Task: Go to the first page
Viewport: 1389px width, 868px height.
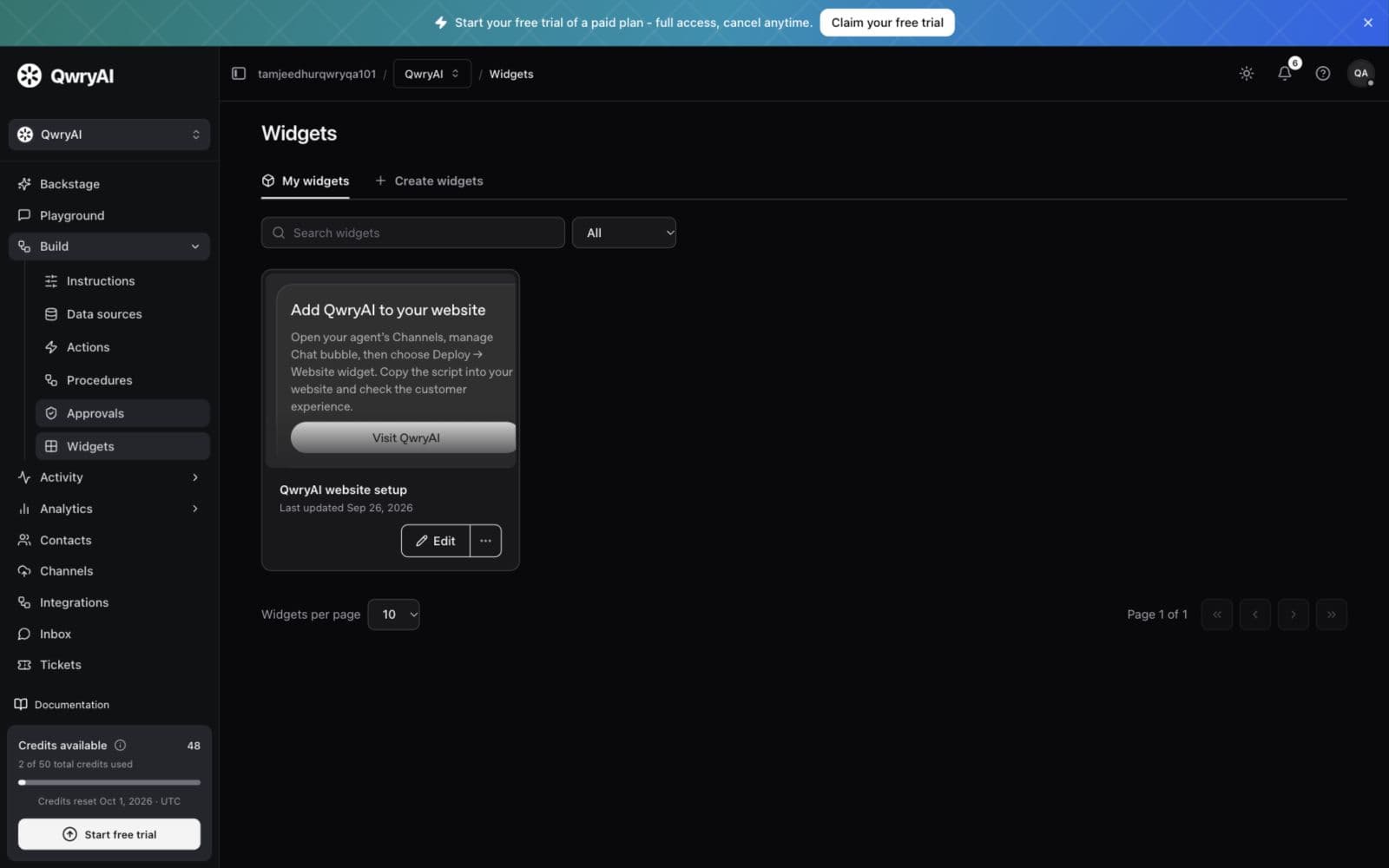Action: [1217, 615]
